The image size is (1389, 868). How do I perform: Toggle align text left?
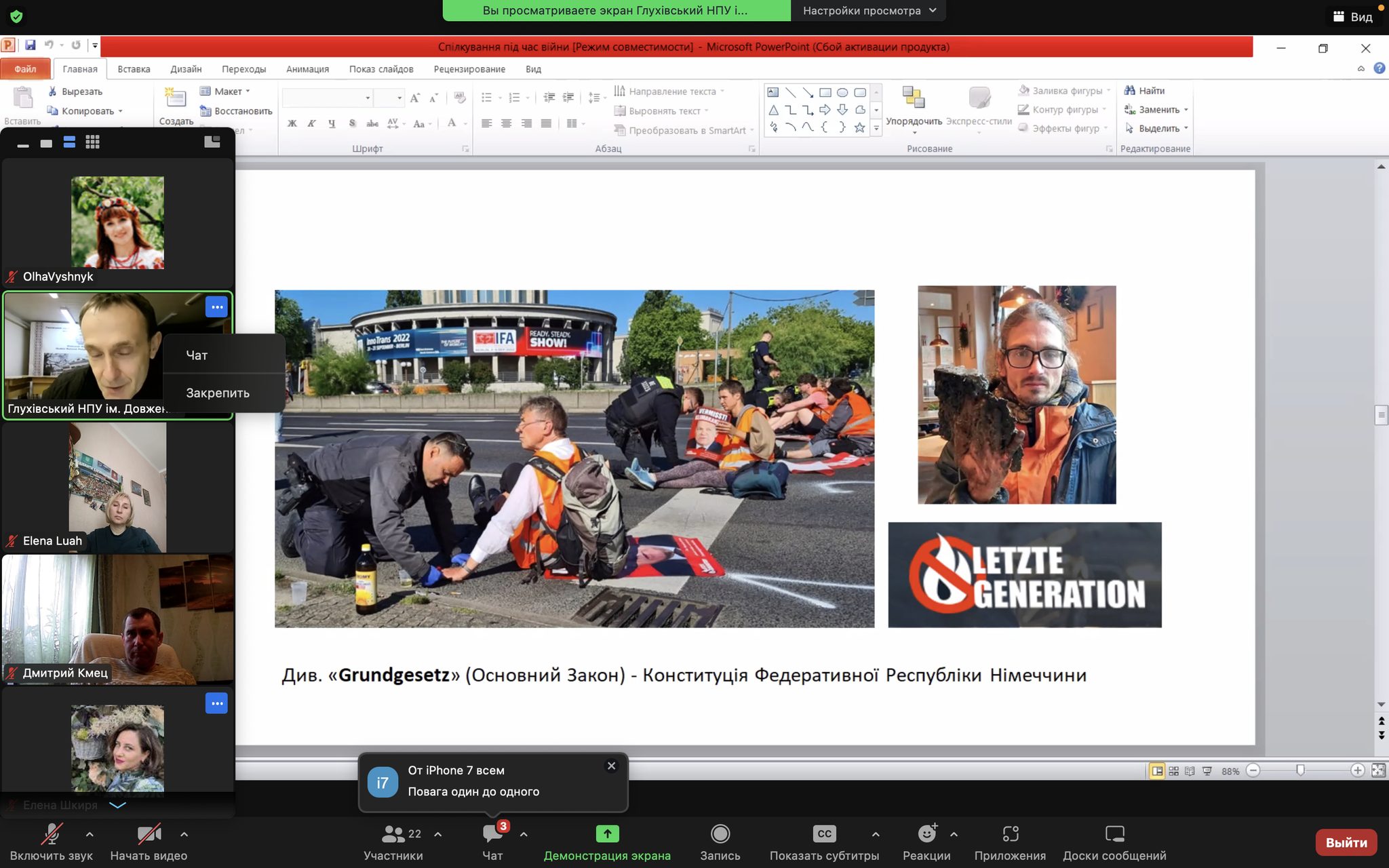(x=486, y=123)
